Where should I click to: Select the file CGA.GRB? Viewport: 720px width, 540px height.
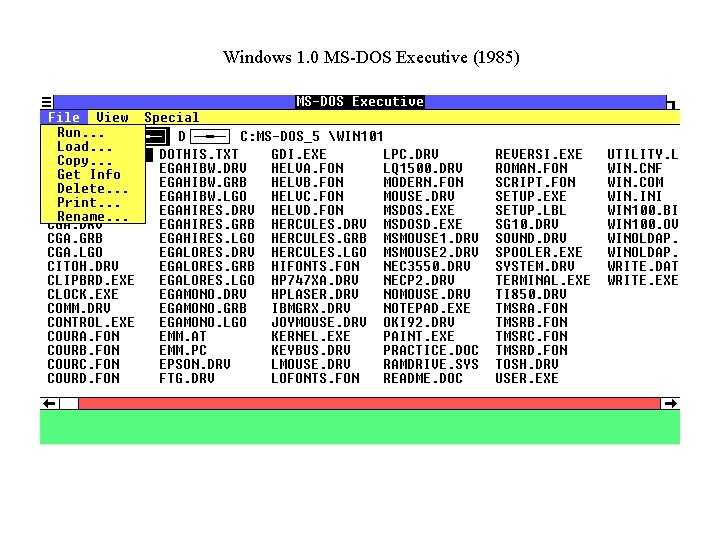point(75,238)
